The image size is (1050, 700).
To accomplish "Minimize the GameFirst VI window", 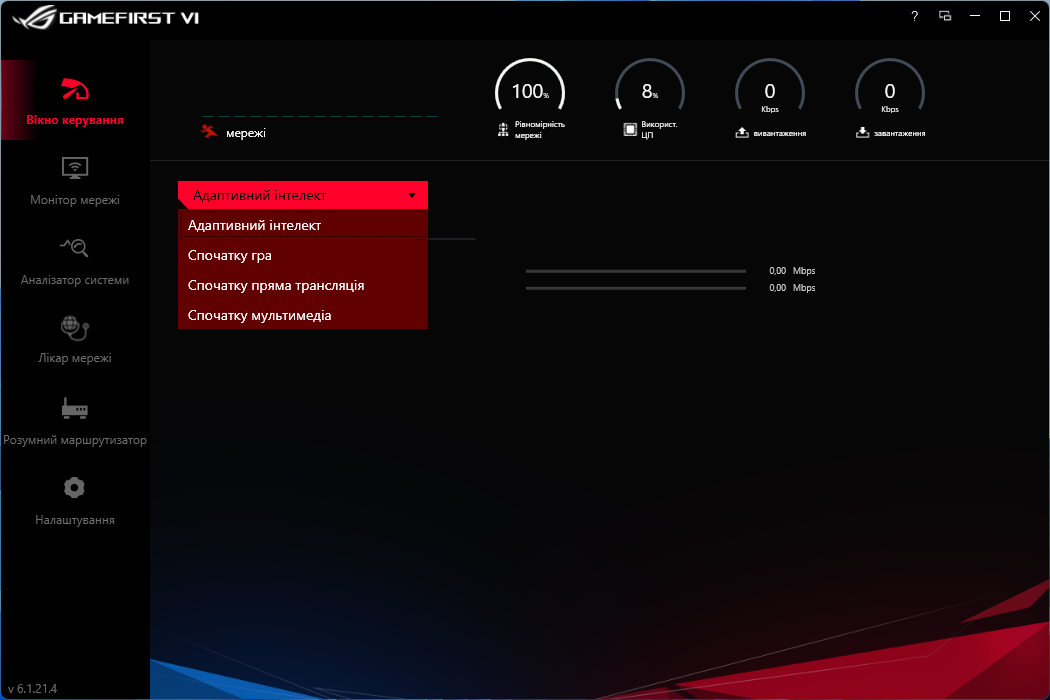I will pyautogui.click(x=975, y=16).
